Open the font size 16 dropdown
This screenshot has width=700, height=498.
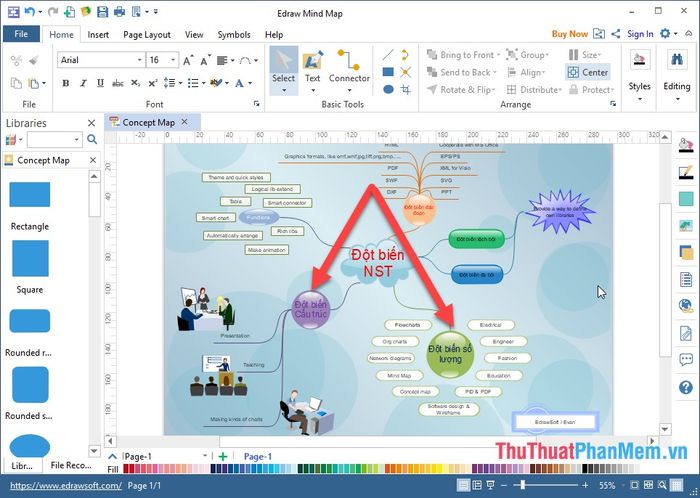pyautogui.click(x=173, y=60)
